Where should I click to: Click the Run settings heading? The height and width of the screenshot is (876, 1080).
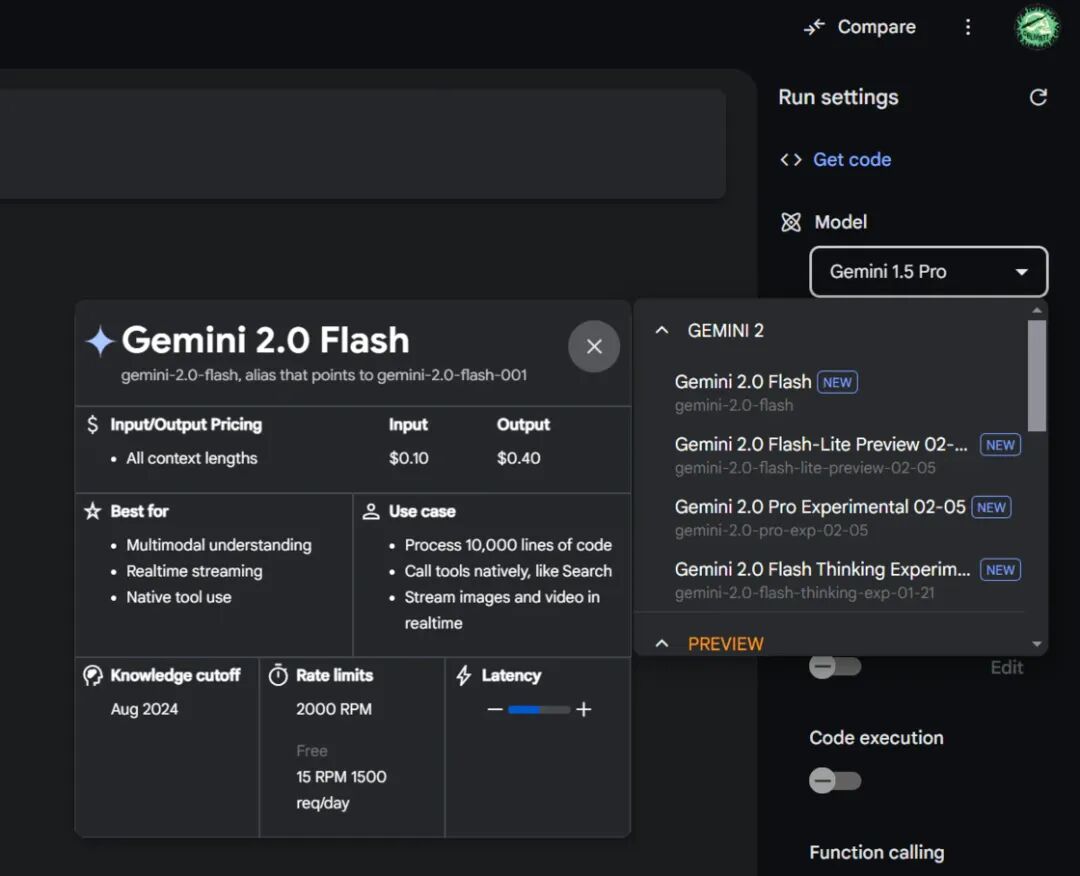838,98
